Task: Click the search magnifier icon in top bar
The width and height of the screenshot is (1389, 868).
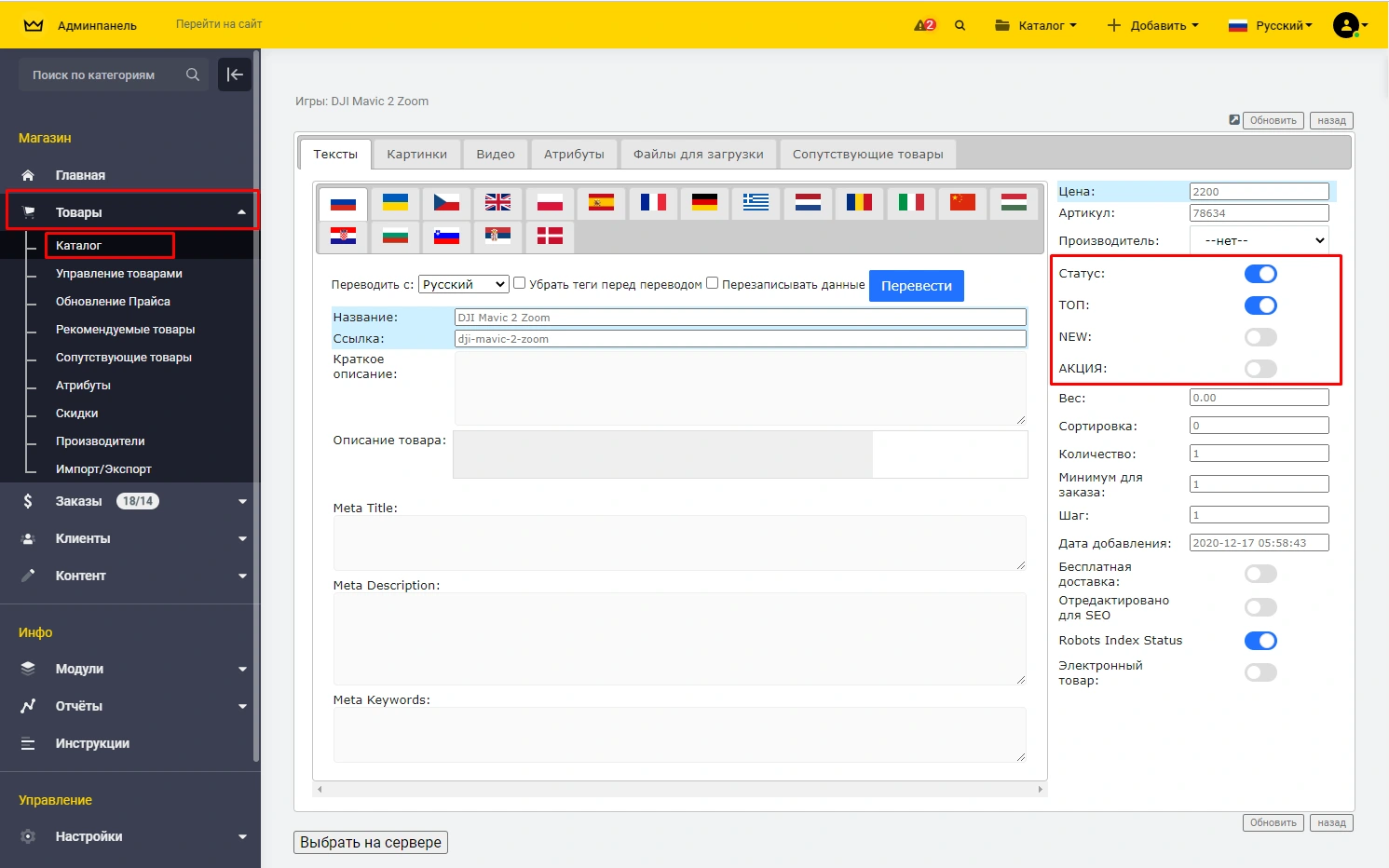Action: [x=960, y=25]
